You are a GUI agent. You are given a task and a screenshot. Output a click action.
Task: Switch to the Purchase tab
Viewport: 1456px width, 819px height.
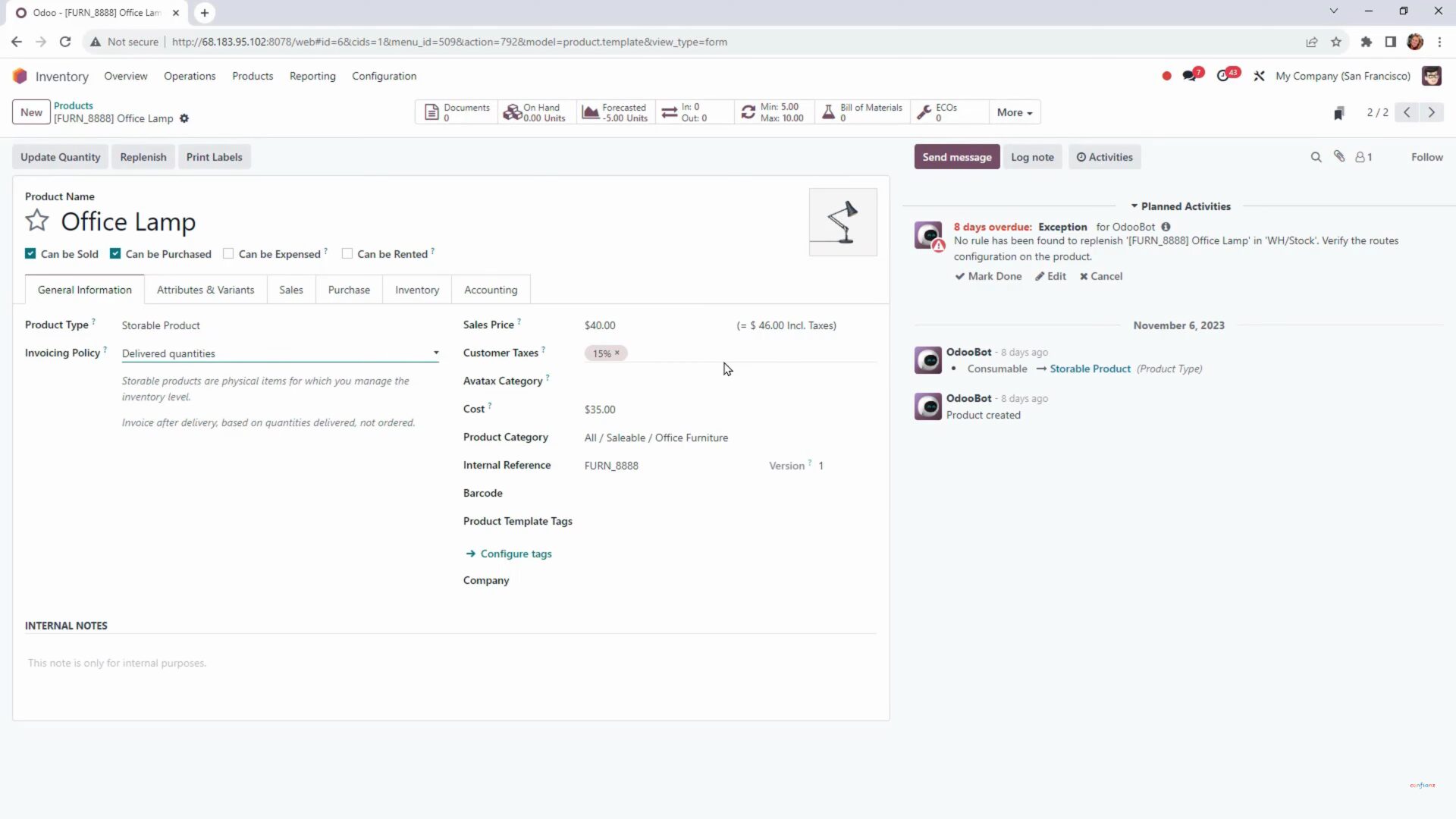click(x=348, y=289)
